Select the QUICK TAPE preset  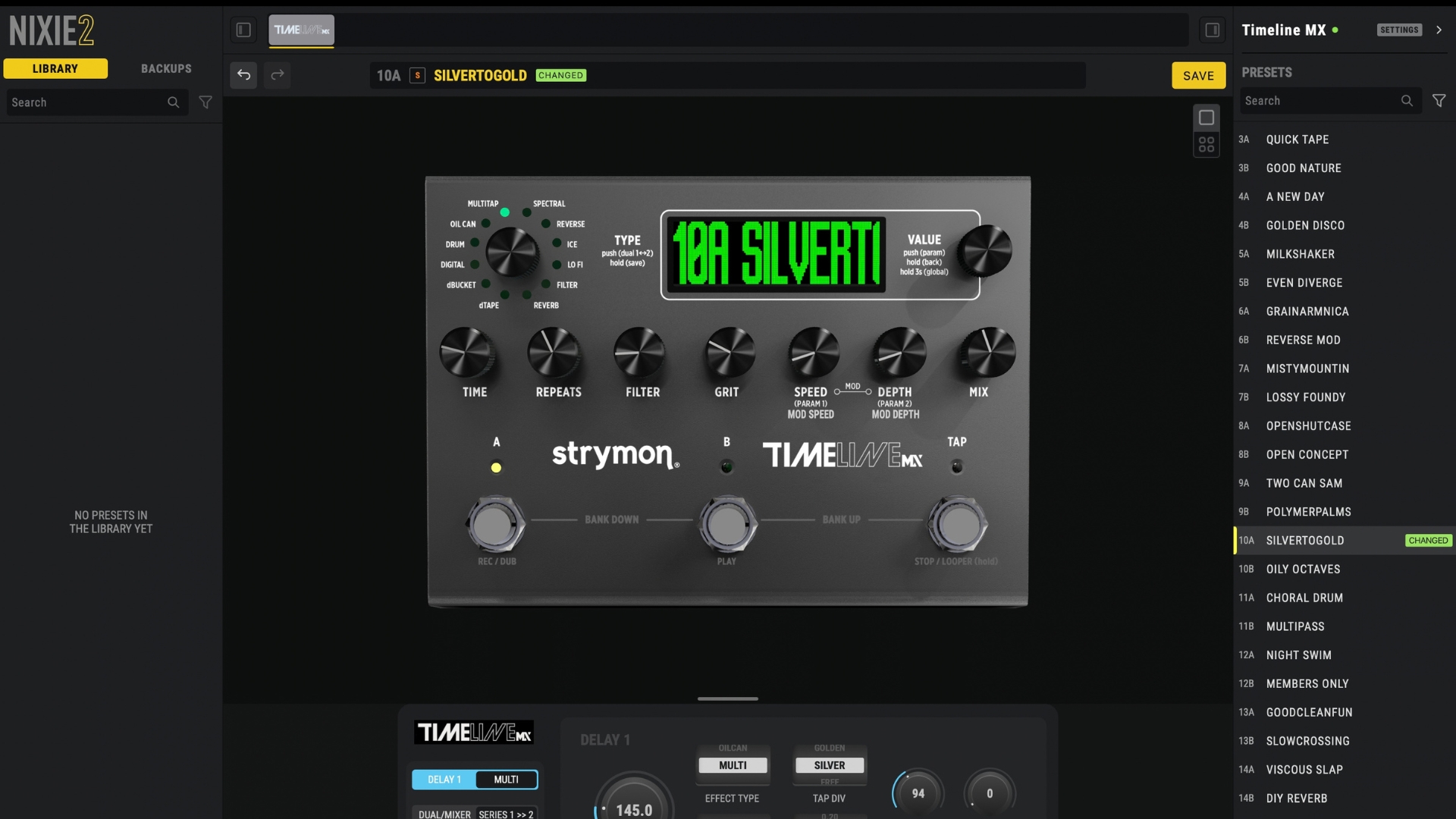click(1345, 140)
